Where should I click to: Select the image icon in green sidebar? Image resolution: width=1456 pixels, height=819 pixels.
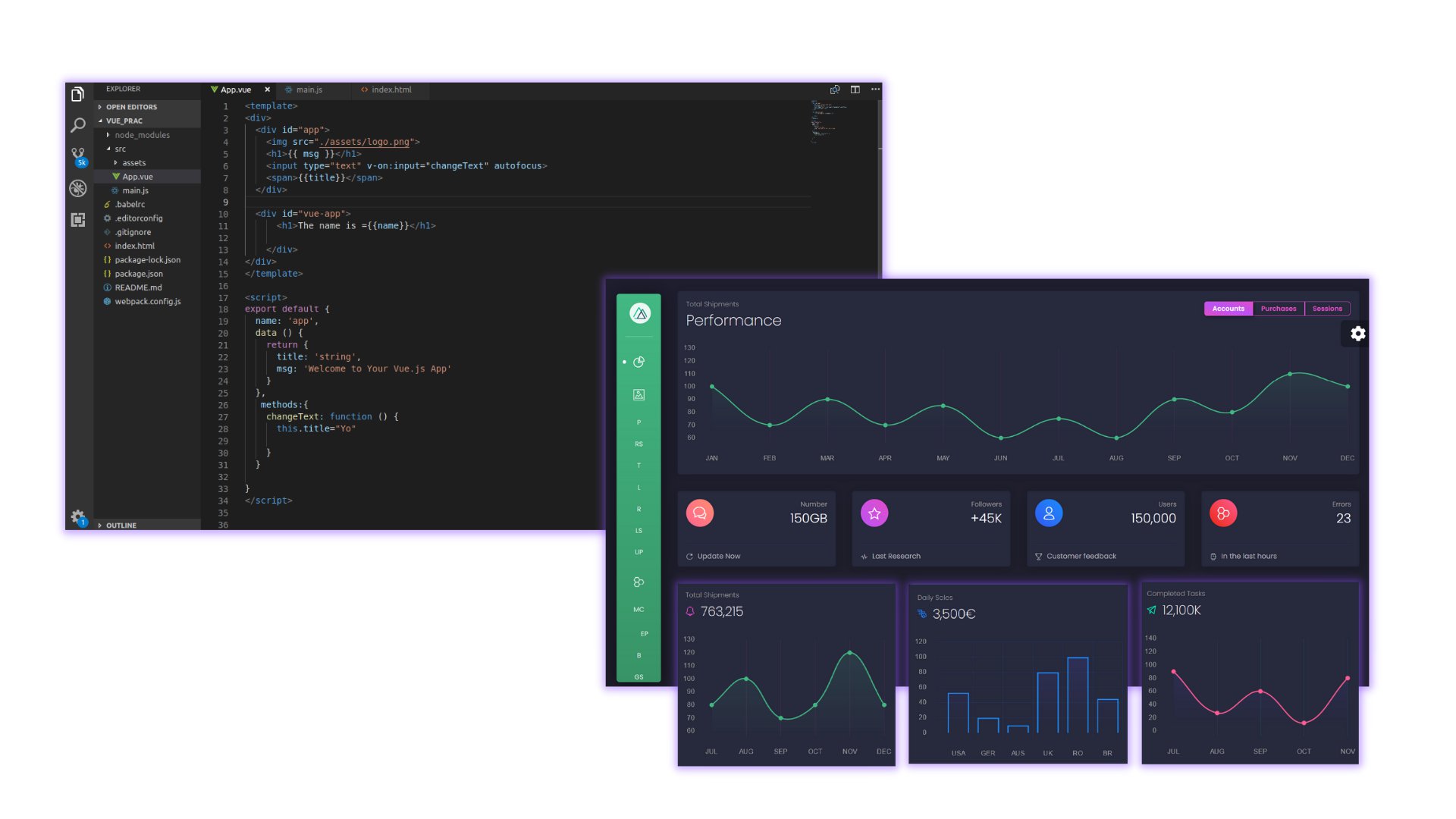[x=639, y=394]
